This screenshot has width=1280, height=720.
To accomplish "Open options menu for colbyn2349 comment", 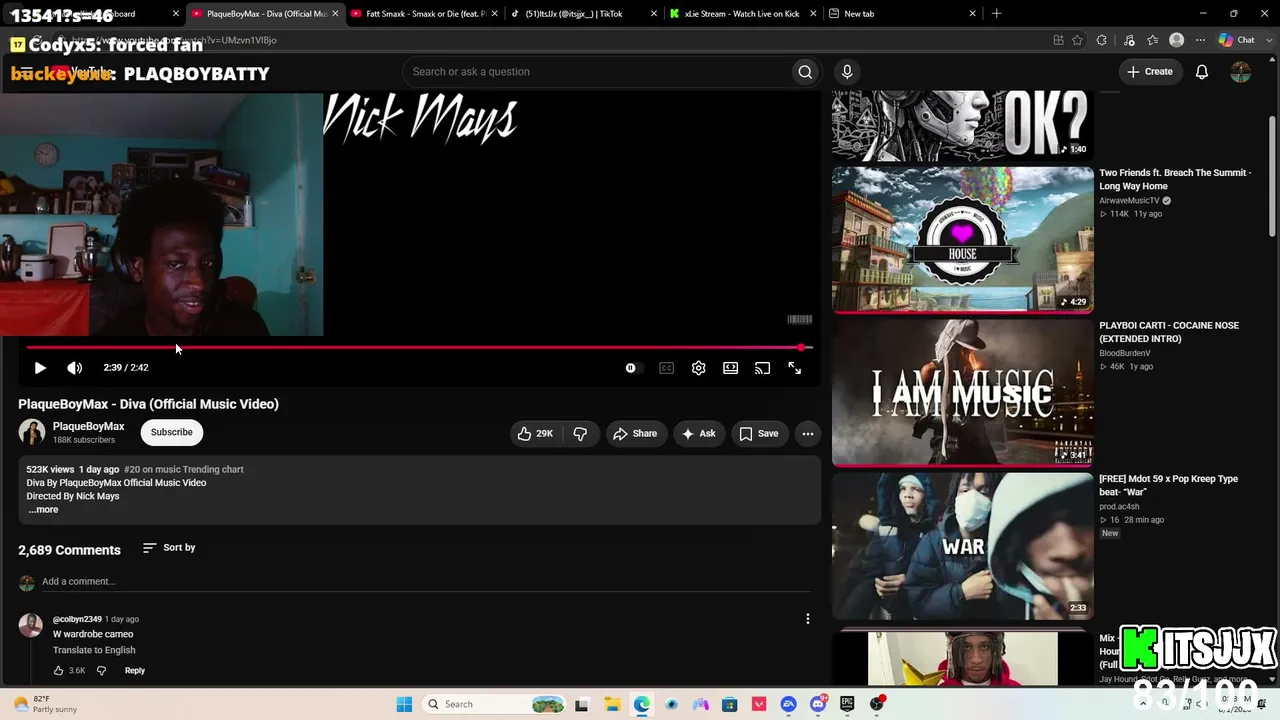I will (808, 619).
